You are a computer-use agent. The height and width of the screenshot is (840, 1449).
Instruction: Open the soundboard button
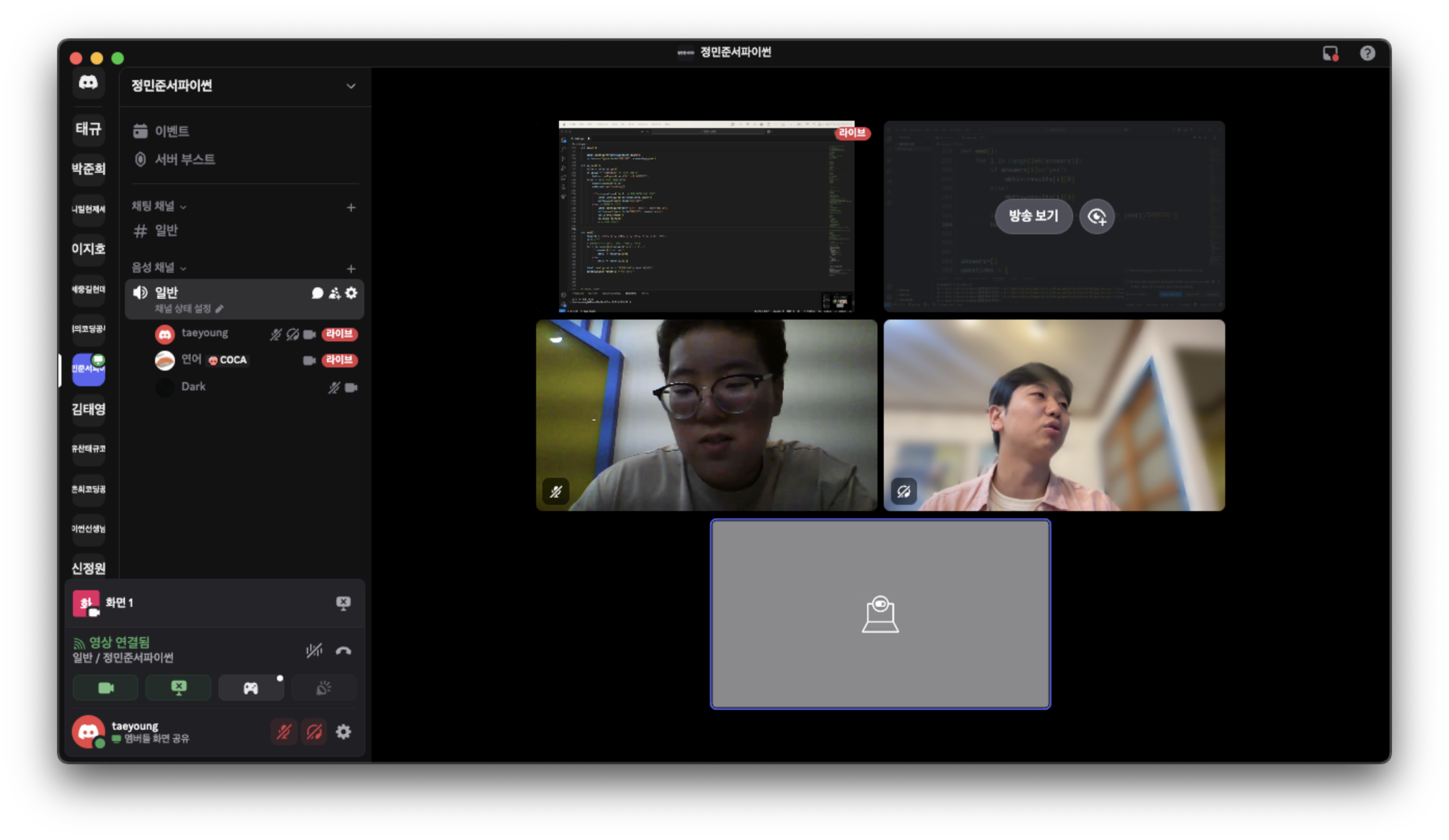pos(324,688)
